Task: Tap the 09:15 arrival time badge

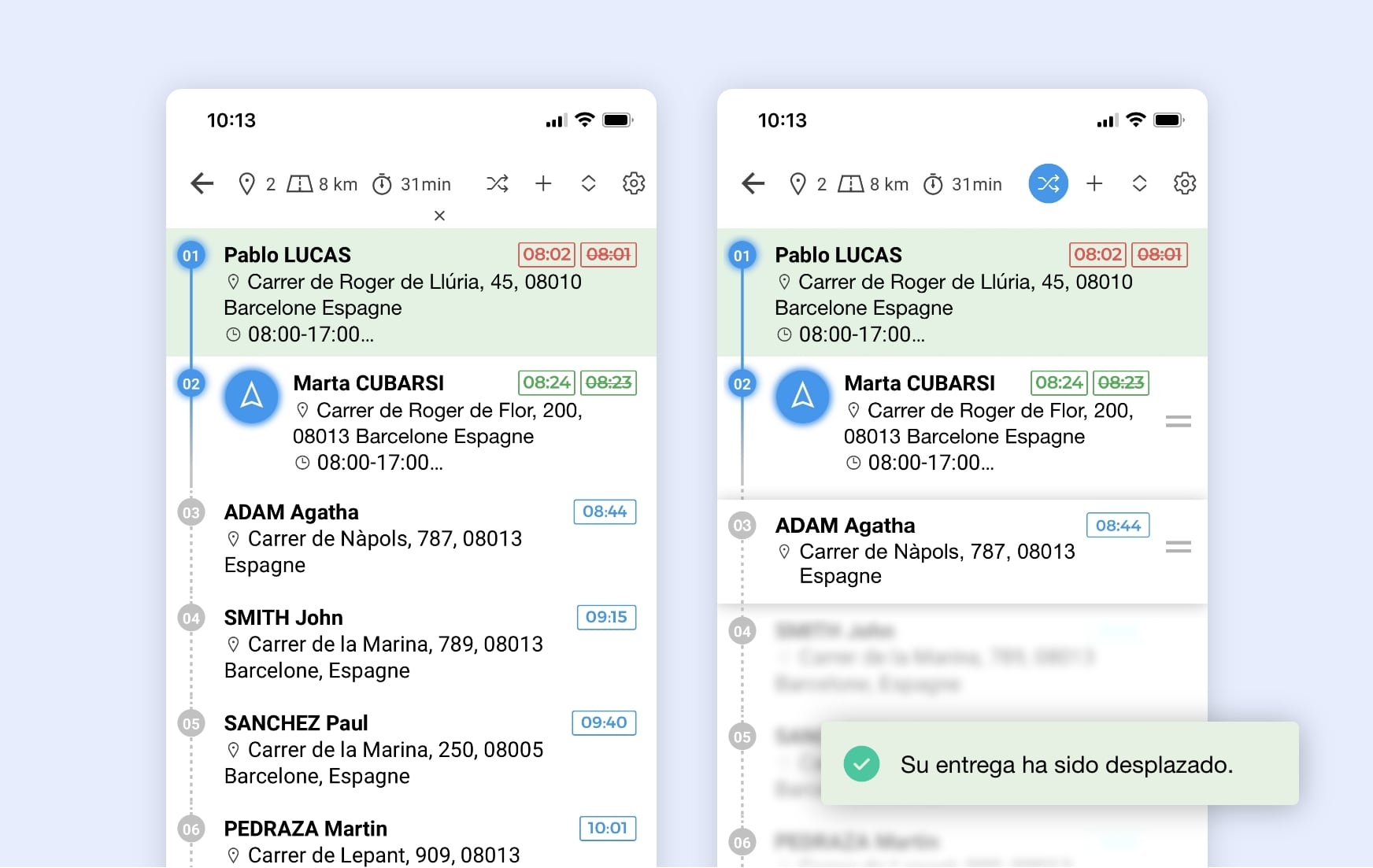Action: click(606, 617)
